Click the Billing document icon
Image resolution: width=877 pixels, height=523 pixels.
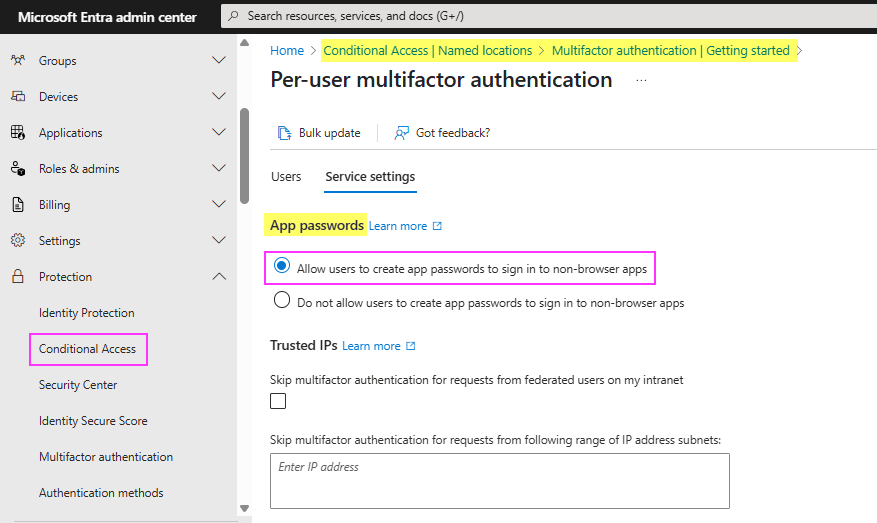click(18, 205)
